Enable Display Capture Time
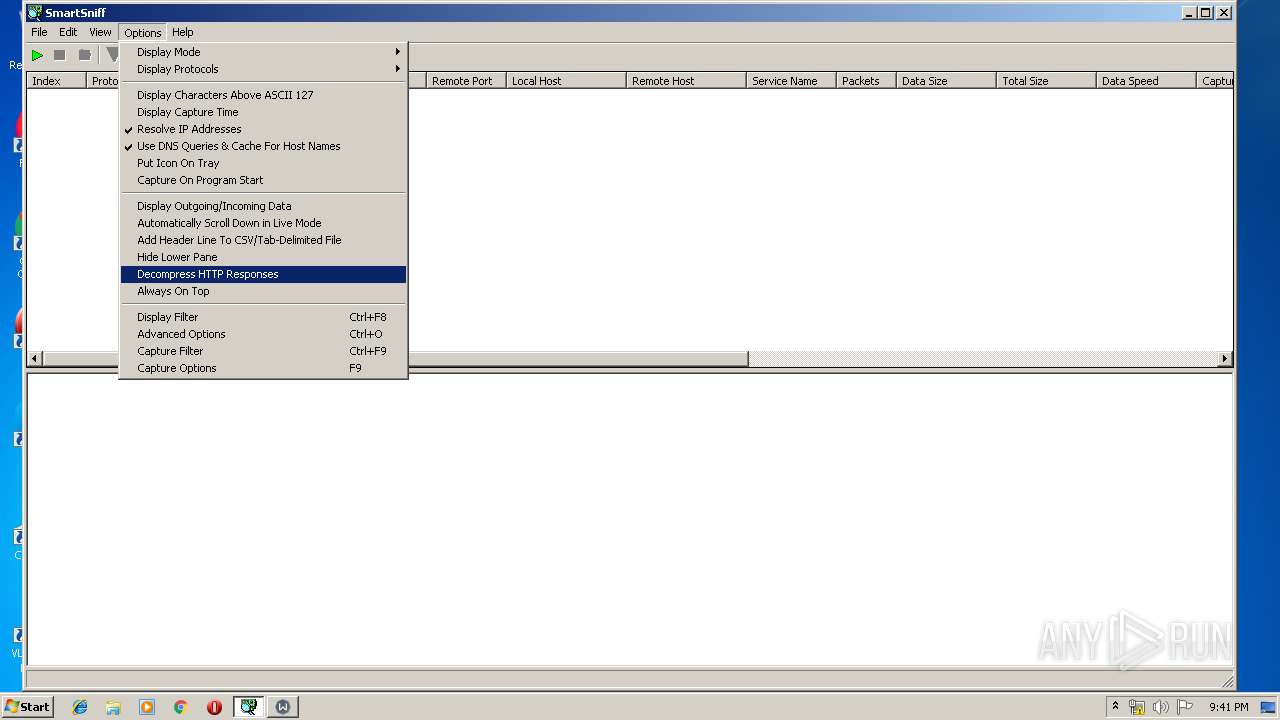 click(x=264, y=112)
